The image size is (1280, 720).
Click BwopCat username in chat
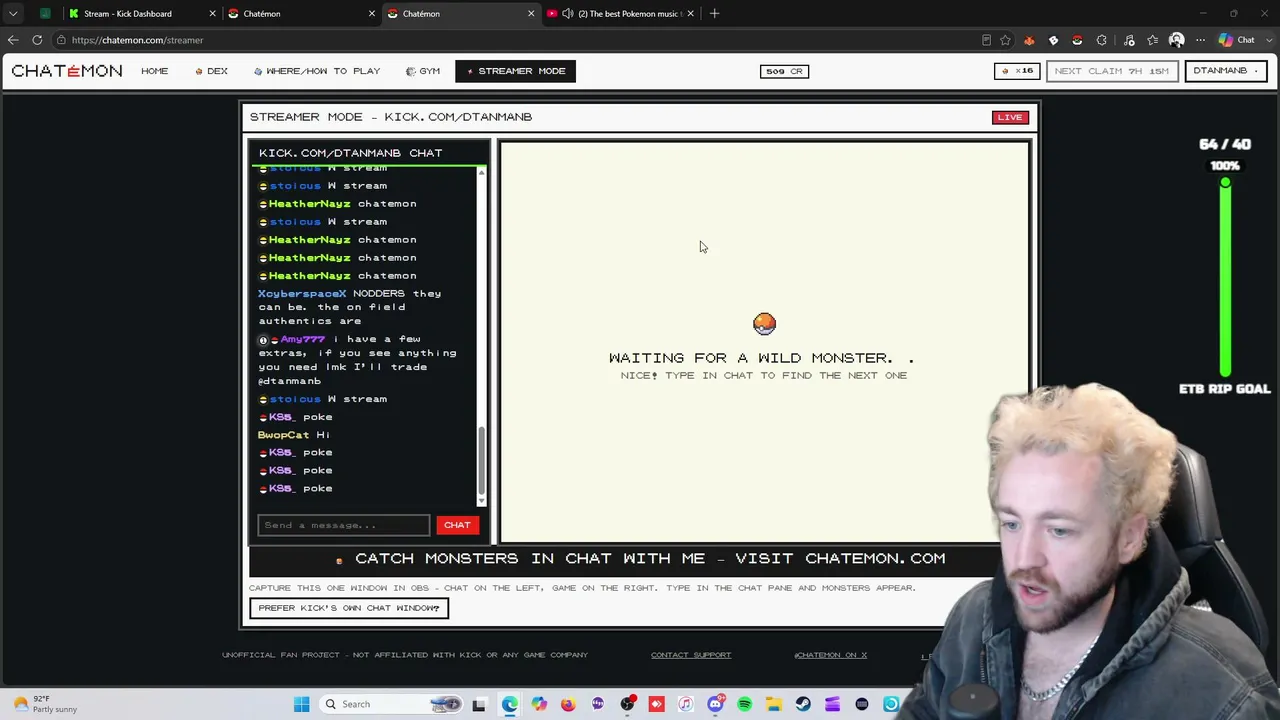coord(284,435)
